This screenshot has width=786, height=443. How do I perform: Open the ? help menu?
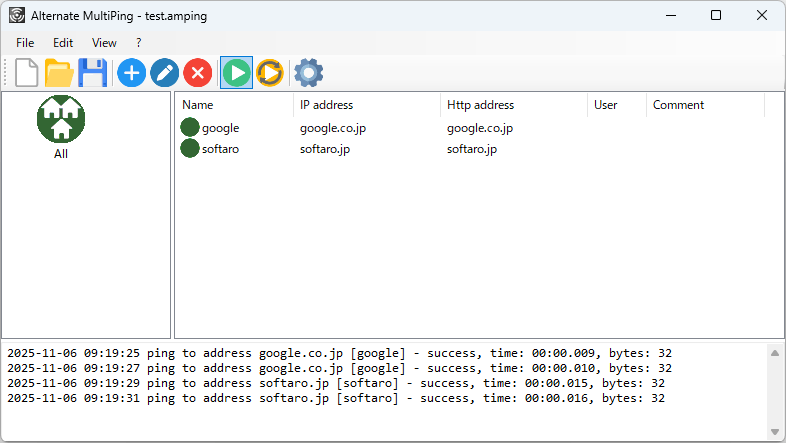coord(139,43)
